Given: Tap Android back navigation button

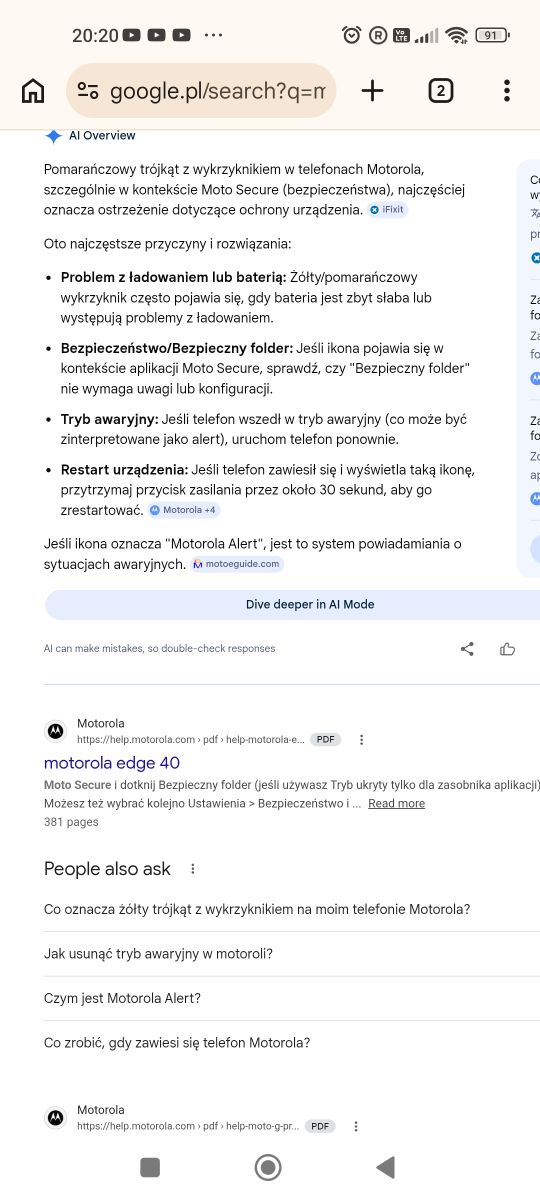Looking at the screenshot, I should pyautogui.click(x=385, y=1166).
